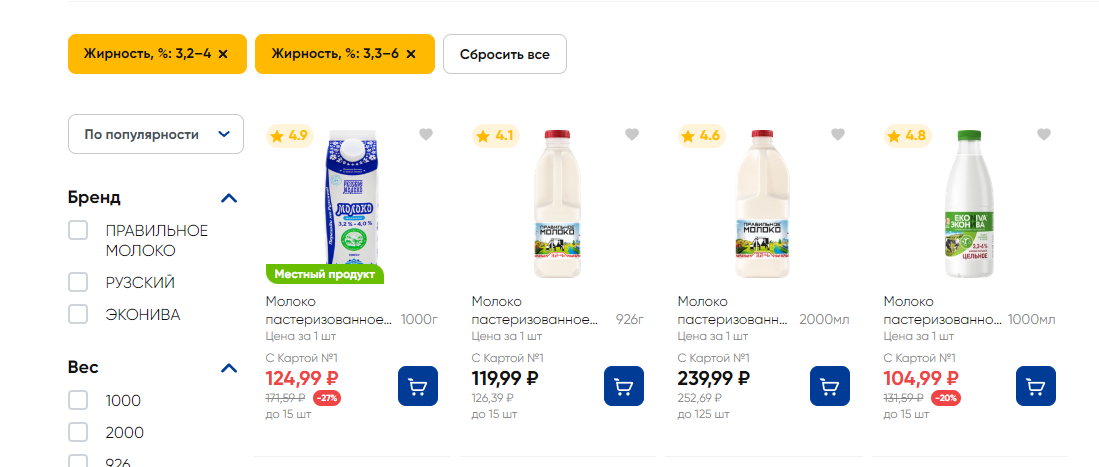Add the 124,99 ₽ milk to cart
The image size is (1099, 467).
tap(418, 386)
